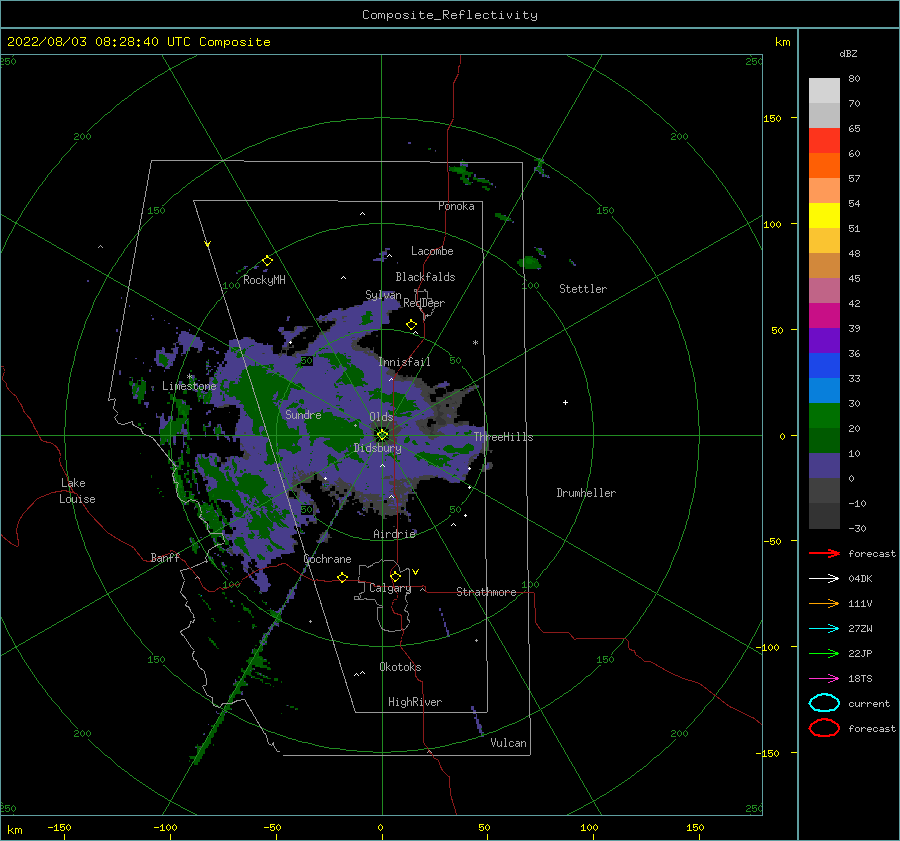The width and height of the screenshot is (900, 841).
Task: Click the Sylvan label
Action: pyautogui.click(x=383, y=295)
